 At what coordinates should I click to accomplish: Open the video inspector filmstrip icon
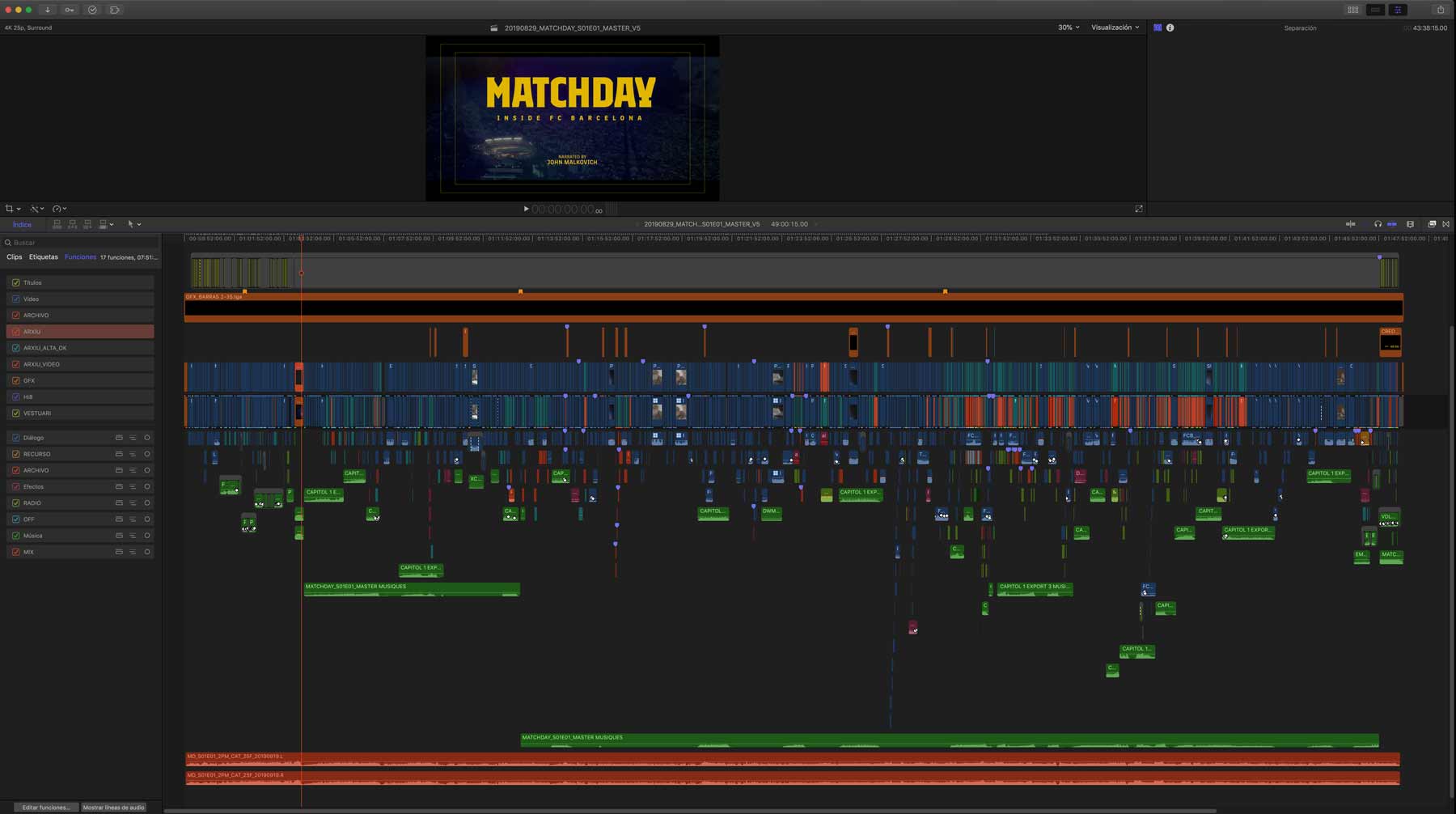tap(1158, 28)
